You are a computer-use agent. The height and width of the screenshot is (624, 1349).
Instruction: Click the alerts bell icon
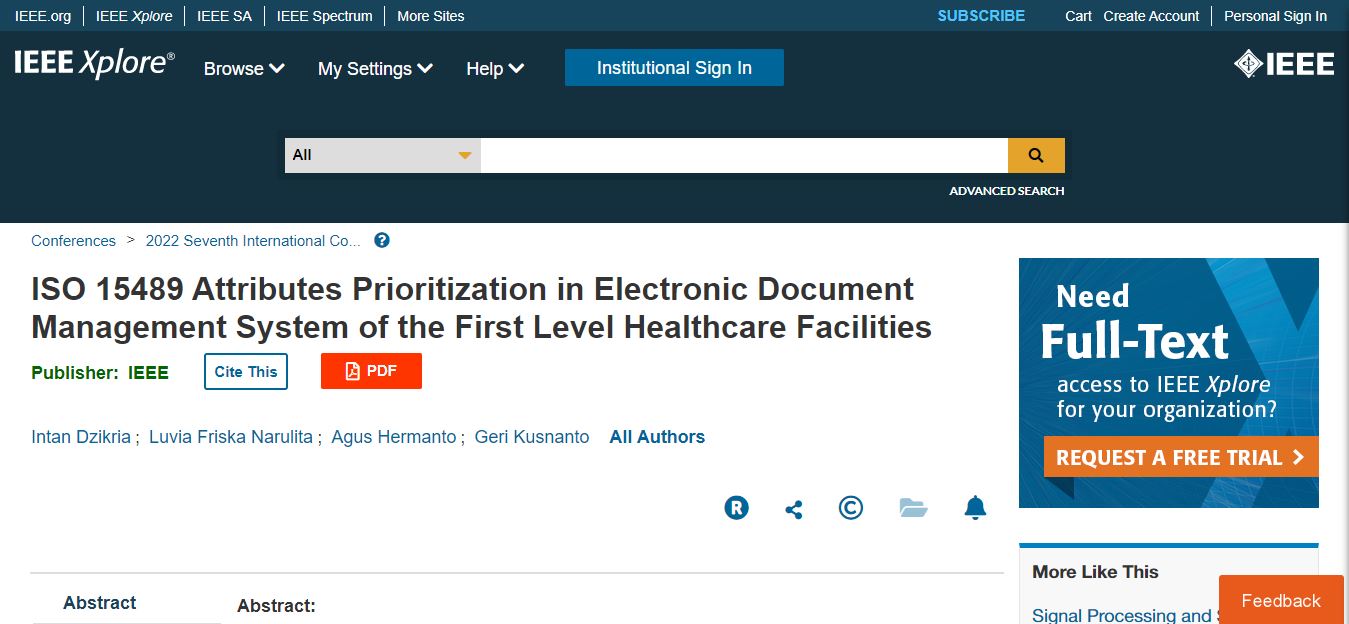point(975,508)
